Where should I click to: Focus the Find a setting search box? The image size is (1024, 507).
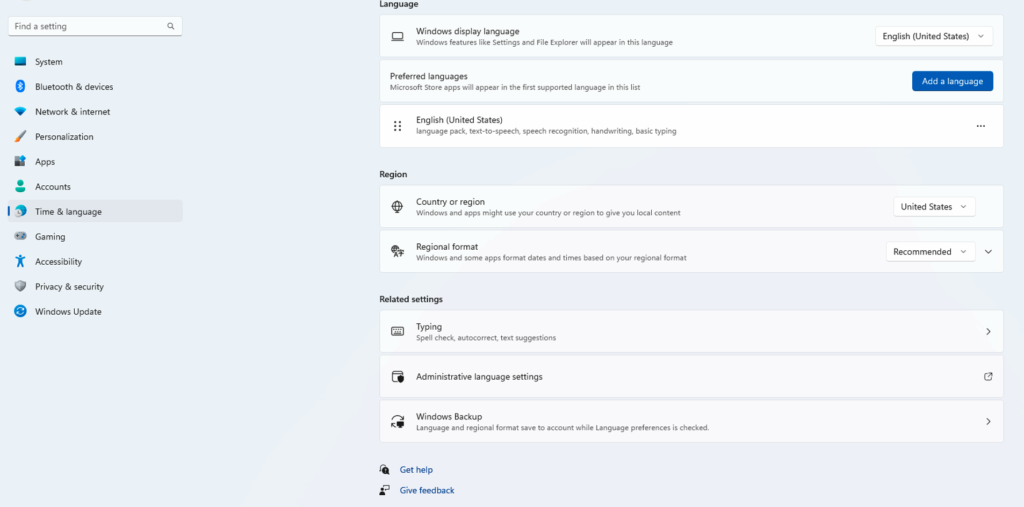pos(95,26)
